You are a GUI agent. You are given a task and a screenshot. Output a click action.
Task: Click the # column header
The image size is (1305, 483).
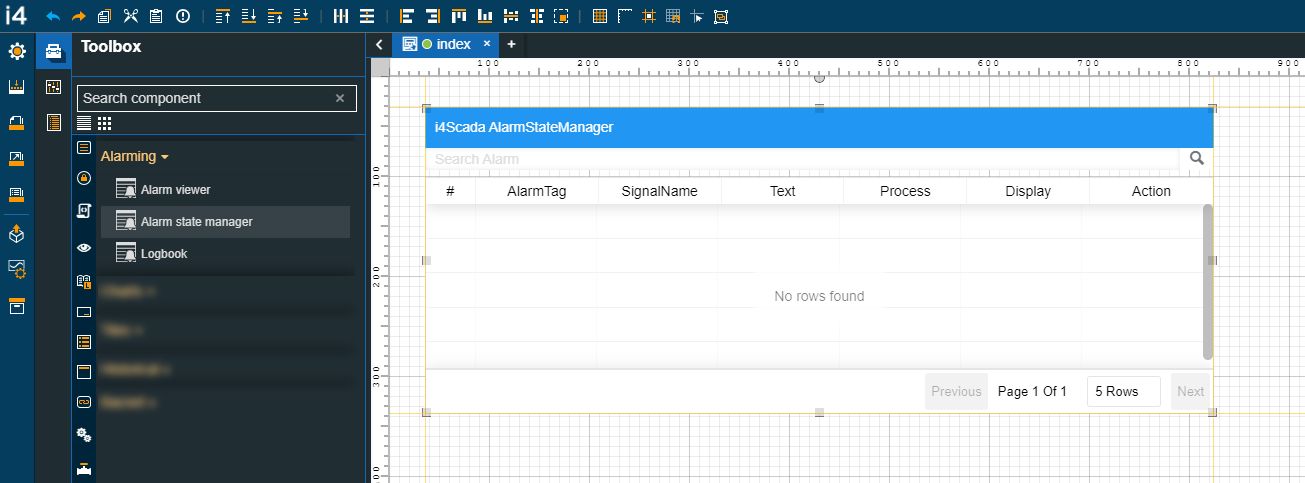coord(451,191)
